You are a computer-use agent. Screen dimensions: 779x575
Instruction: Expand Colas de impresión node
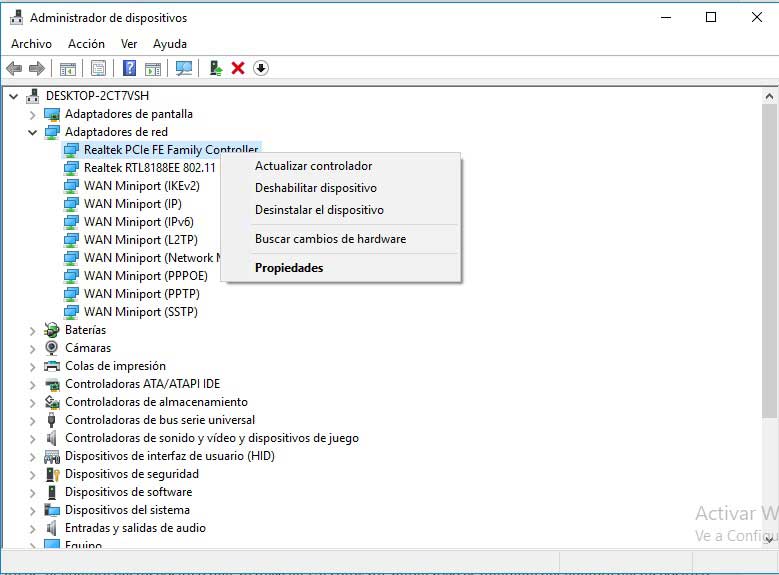click(32, 367)
